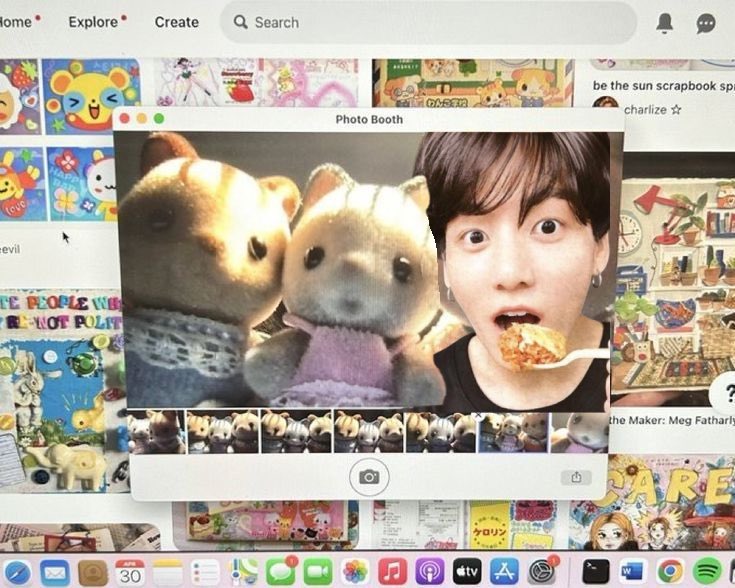
Task: Launch FaceTime from the Dock
Action: click(x=318, y=573)
